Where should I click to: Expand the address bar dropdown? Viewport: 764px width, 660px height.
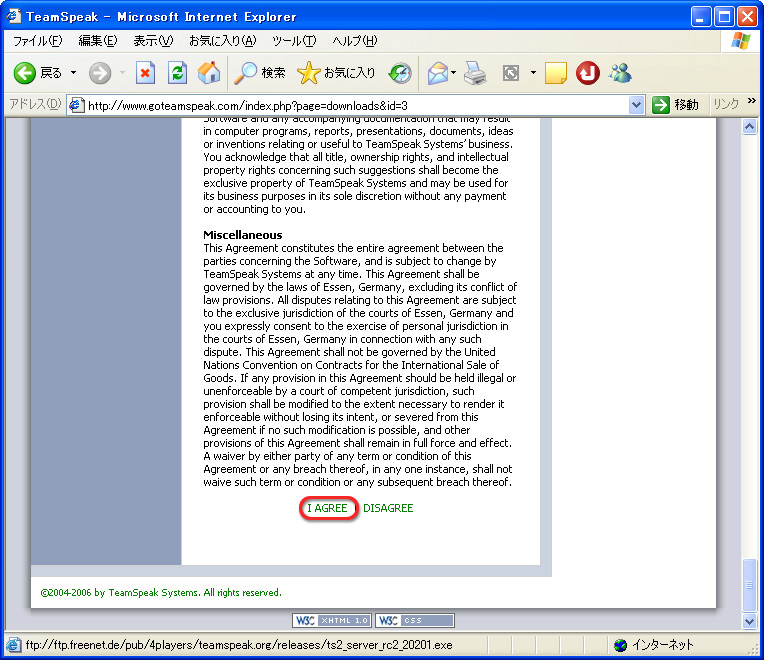[x=636, y=105]
